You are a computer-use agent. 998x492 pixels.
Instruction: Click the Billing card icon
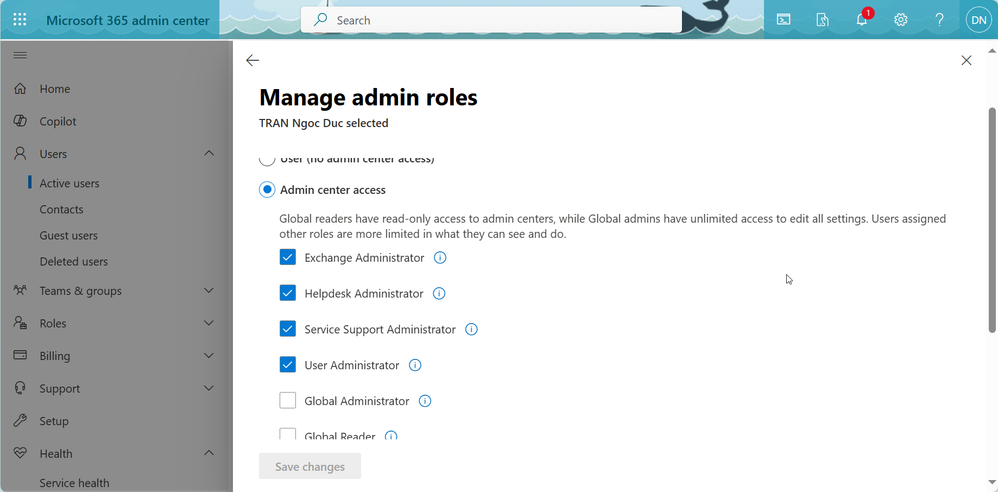point(20,355)
